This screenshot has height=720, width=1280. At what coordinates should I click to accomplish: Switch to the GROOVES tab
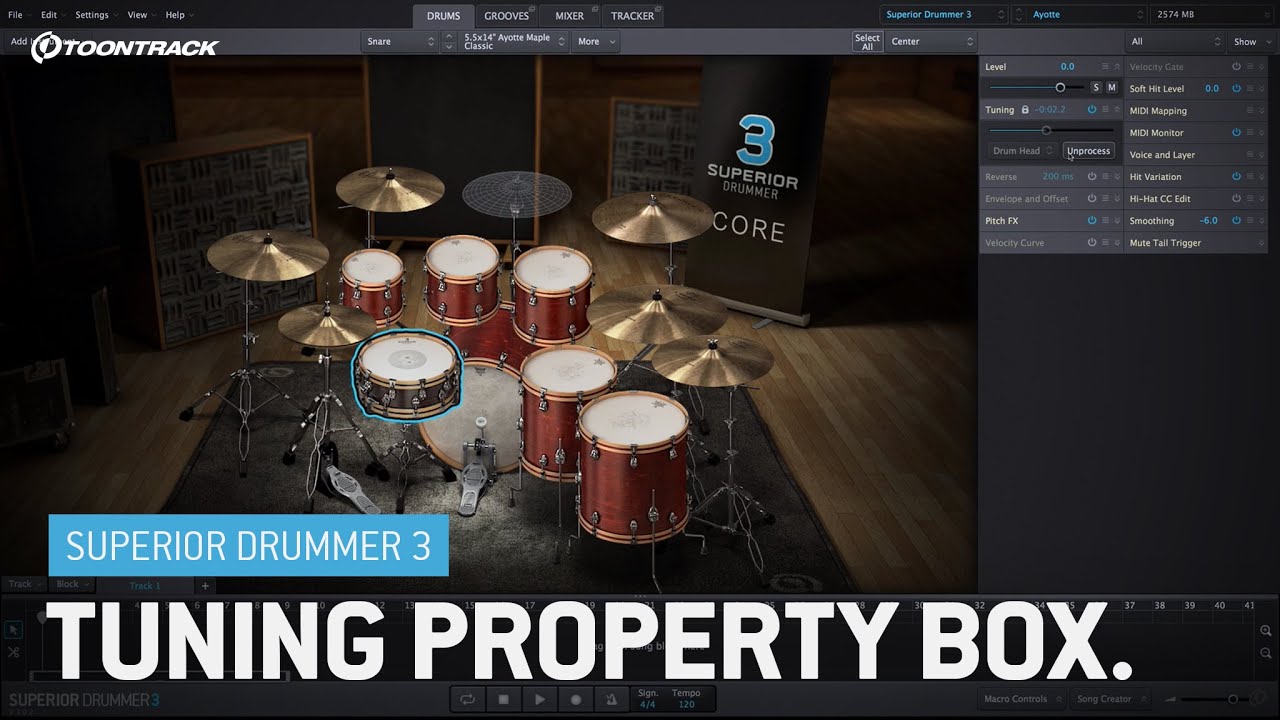(506, 16)
